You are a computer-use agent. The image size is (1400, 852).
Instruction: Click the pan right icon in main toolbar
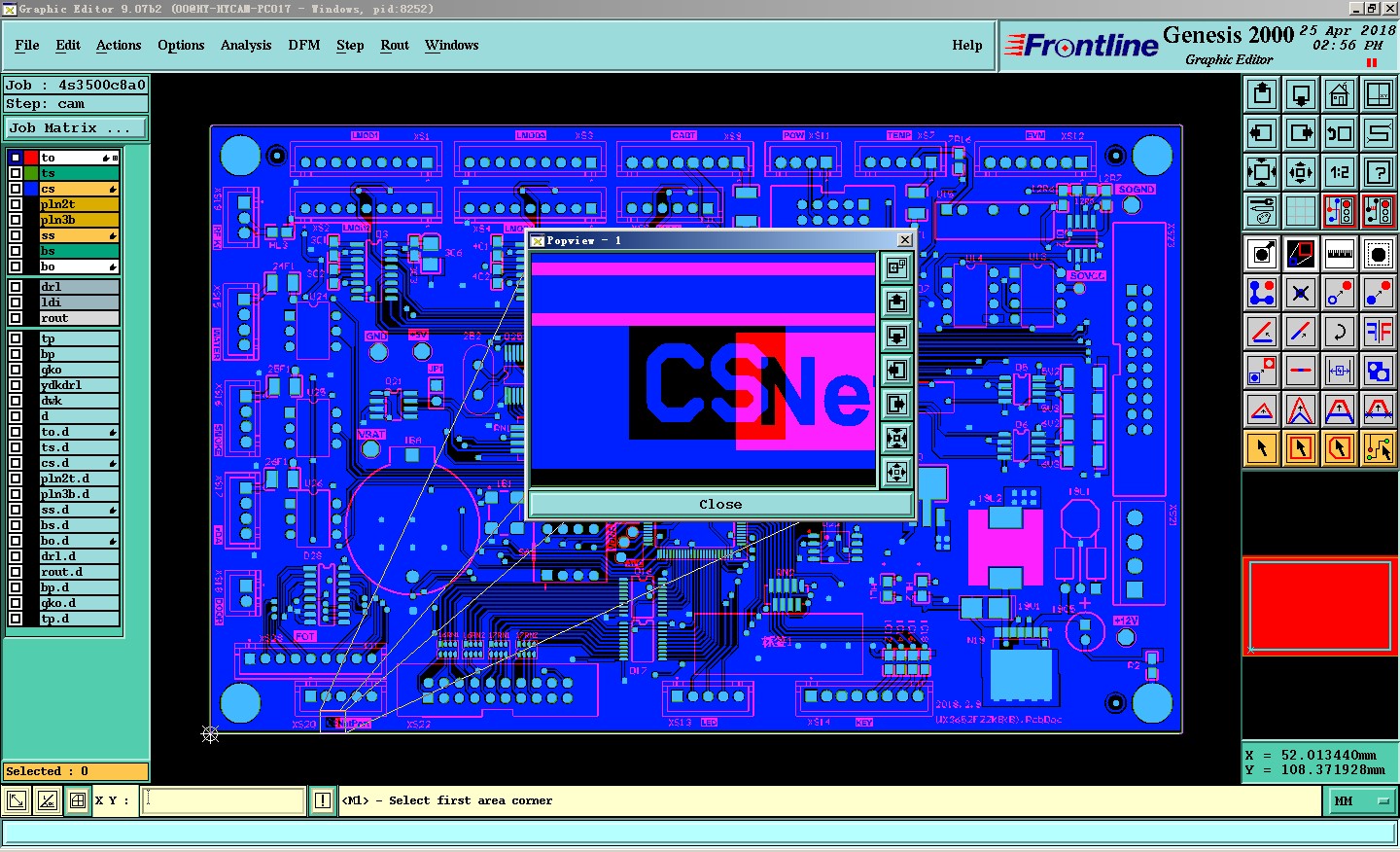point(1301,133)
